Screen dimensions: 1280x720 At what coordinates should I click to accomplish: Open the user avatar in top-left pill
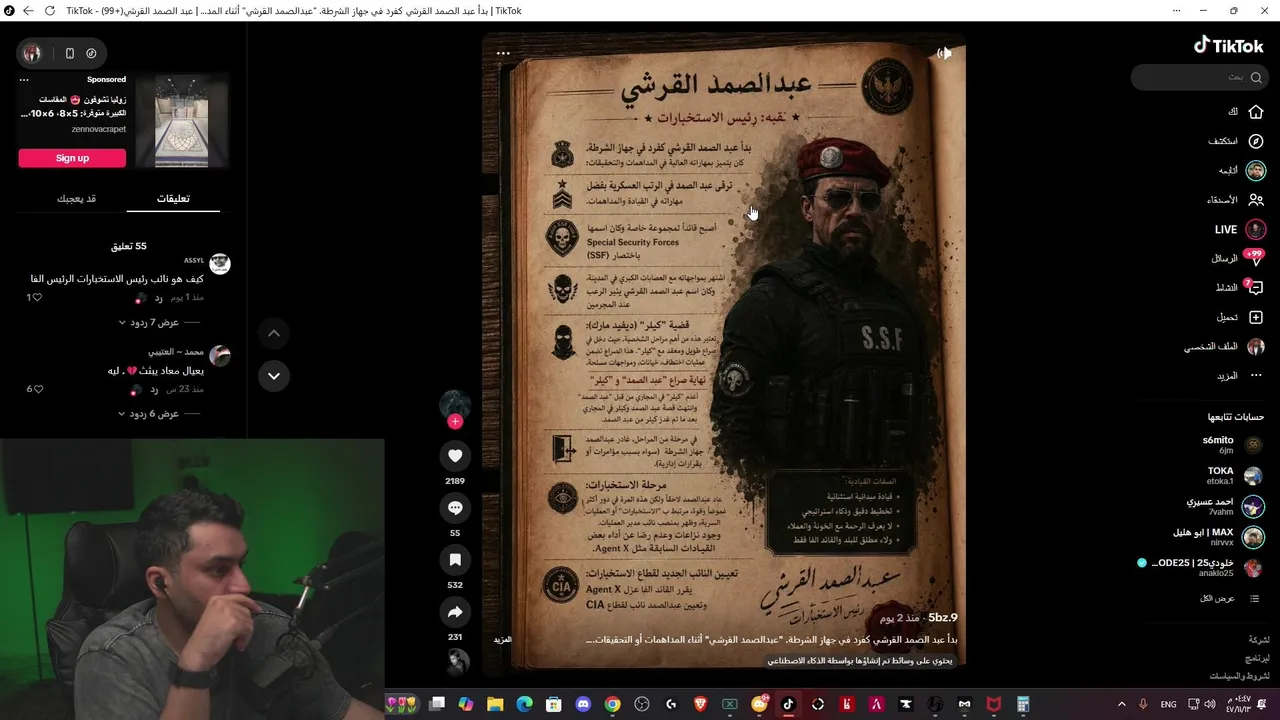tap(32, 53)
